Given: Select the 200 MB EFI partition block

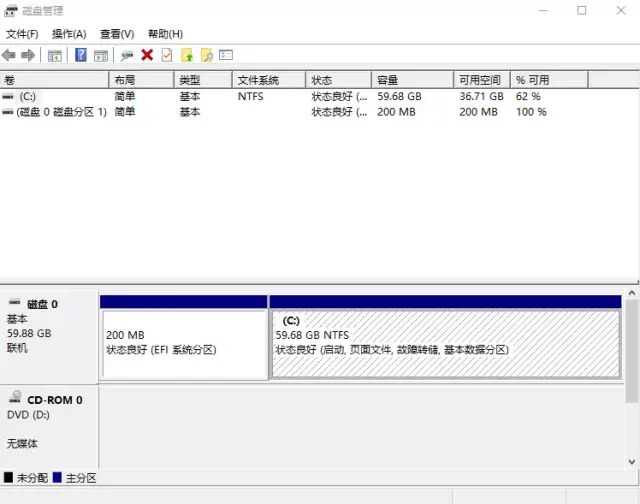Looking at the screenshot, I should [x=184, y=344].
